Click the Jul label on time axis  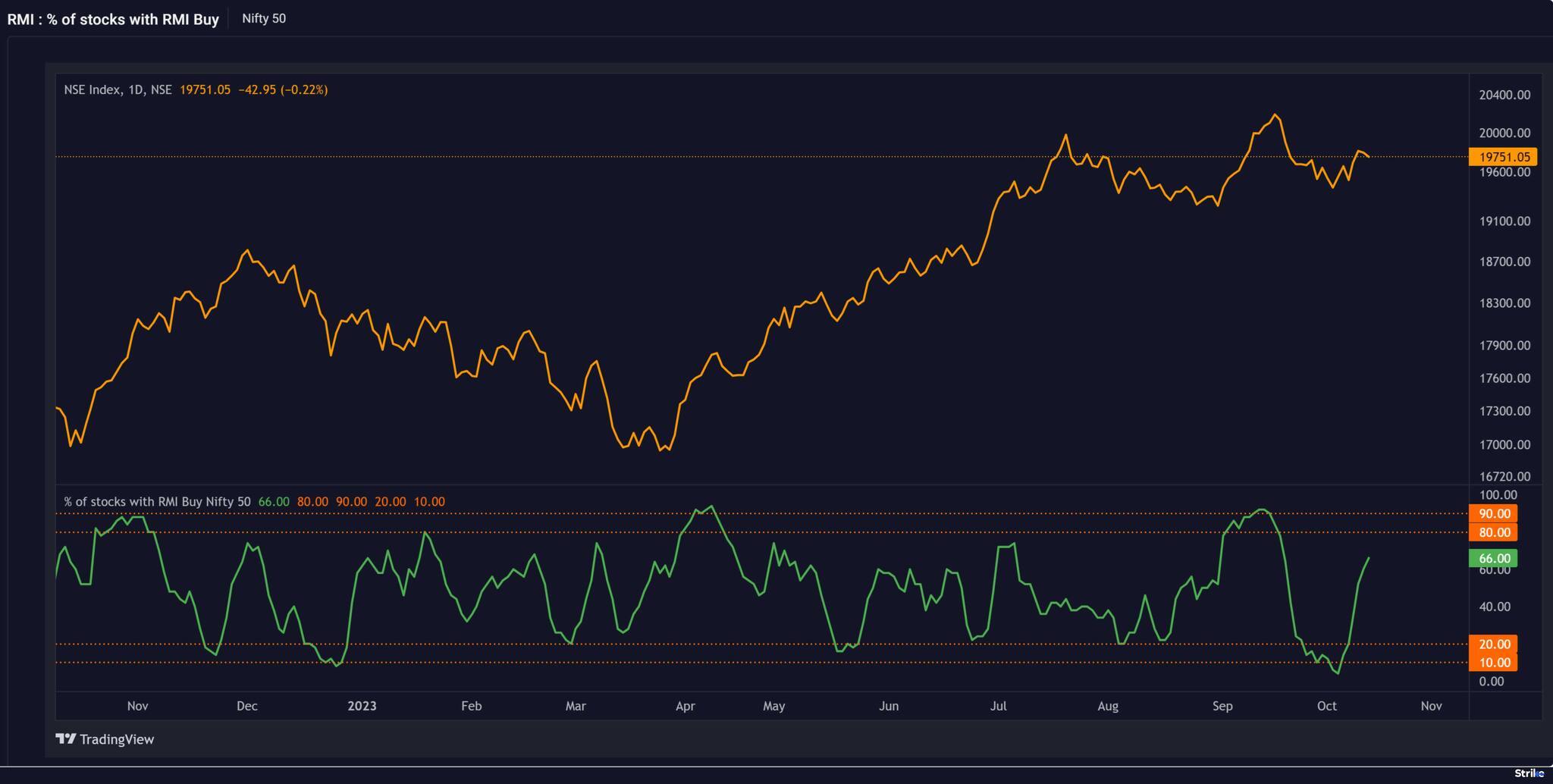tap(998, 706)
